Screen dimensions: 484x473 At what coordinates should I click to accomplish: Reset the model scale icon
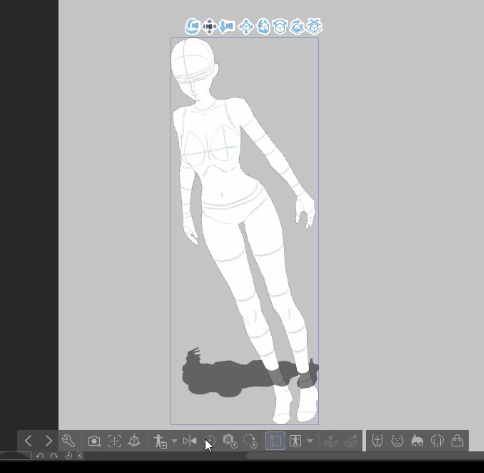click(x=230, y=441)
